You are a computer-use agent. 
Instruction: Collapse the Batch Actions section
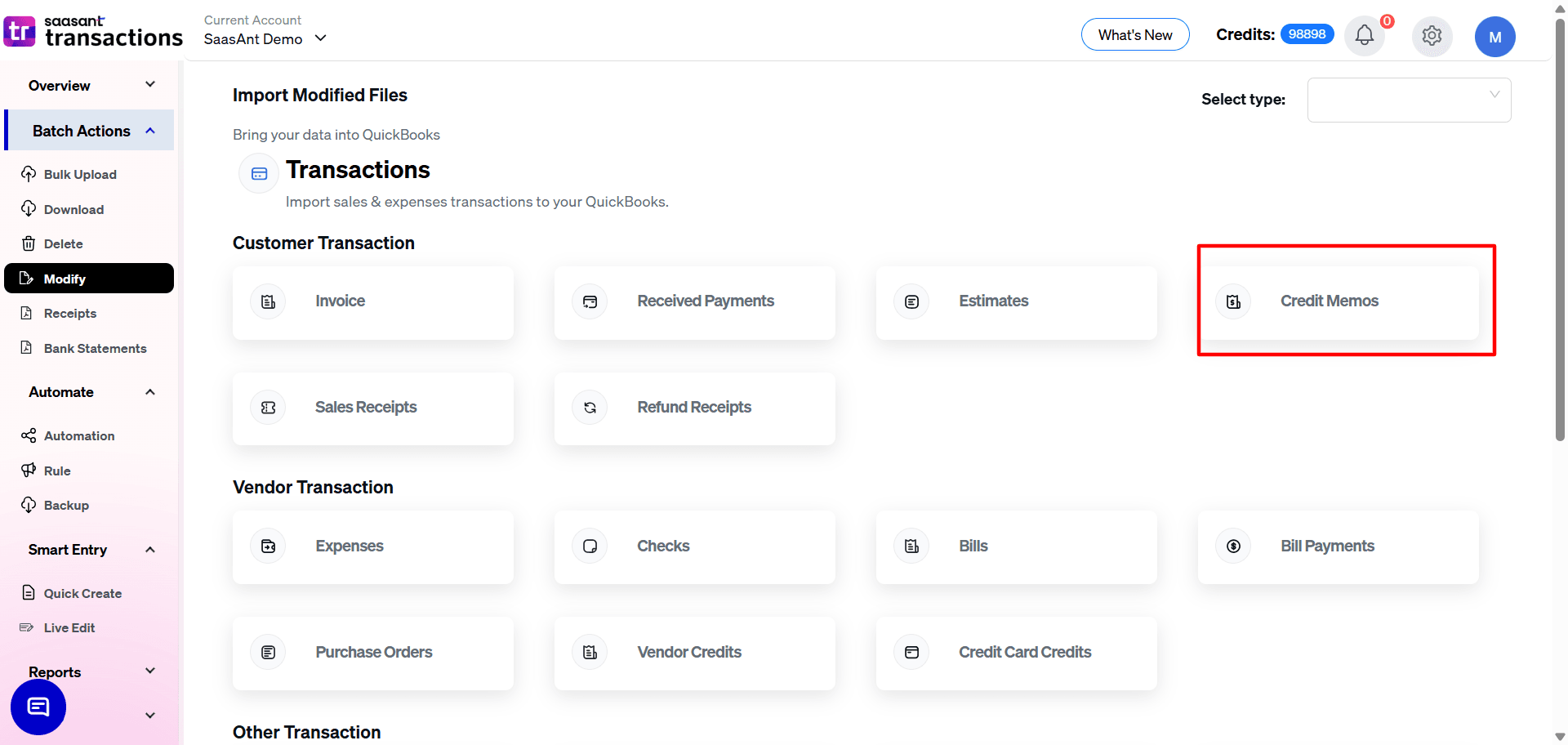pyautogui.click(x=149, y=130)
